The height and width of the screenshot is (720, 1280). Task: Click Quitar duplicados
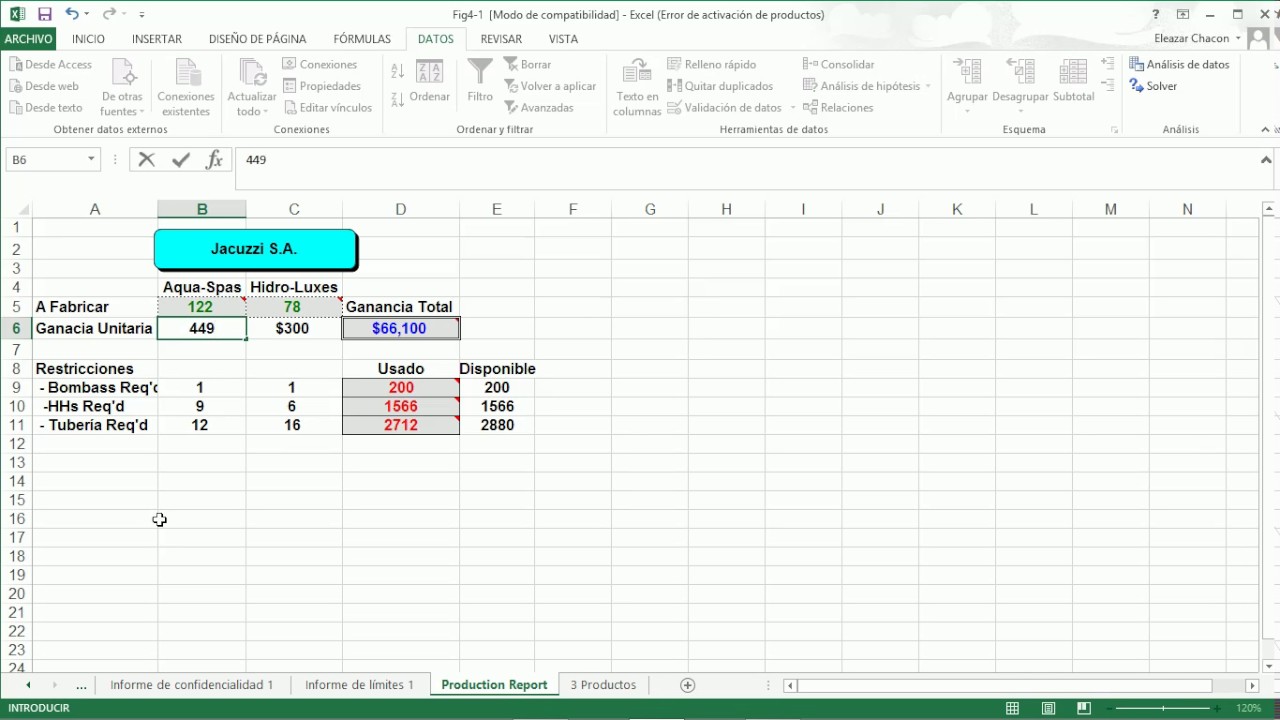tap(720, 86)
